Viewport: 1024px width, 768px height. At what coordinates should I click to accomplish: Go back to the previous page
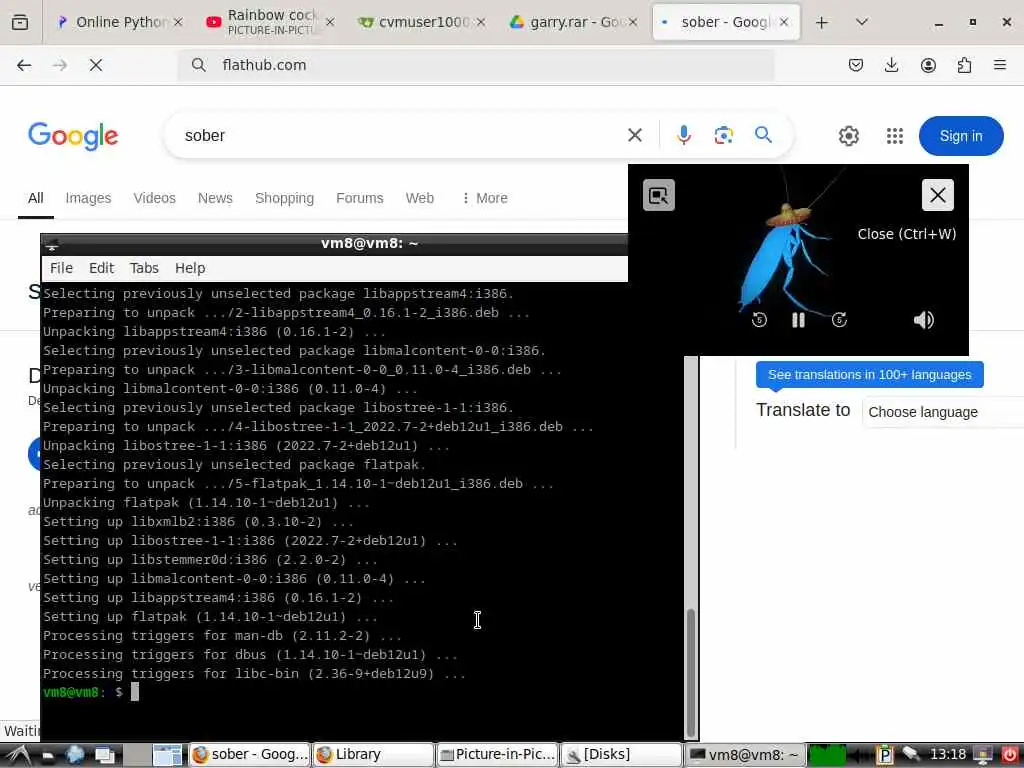[x=24, y=65]
